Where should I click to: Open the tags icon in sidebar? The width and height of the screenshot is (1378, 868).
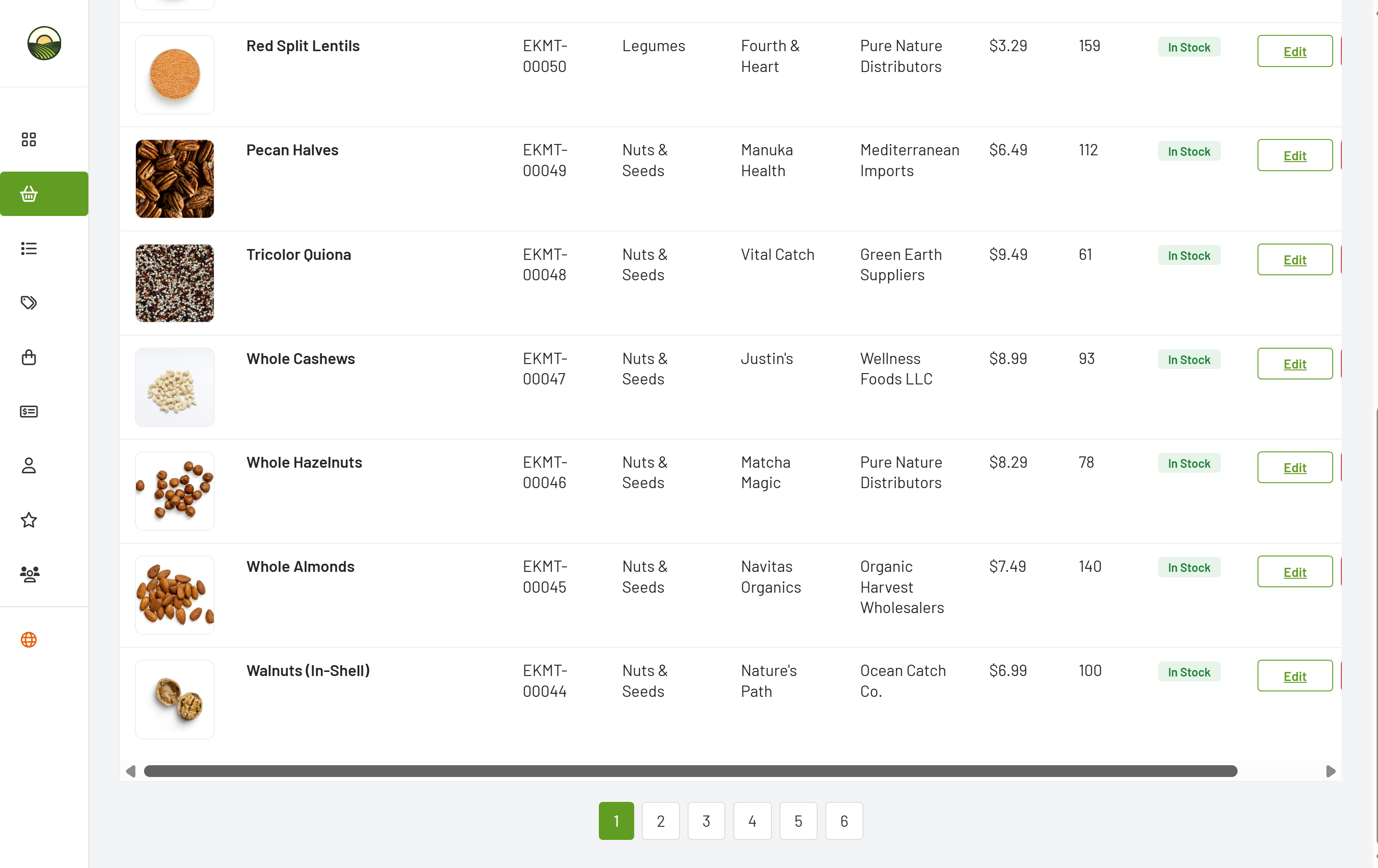[x=29, y=302]
